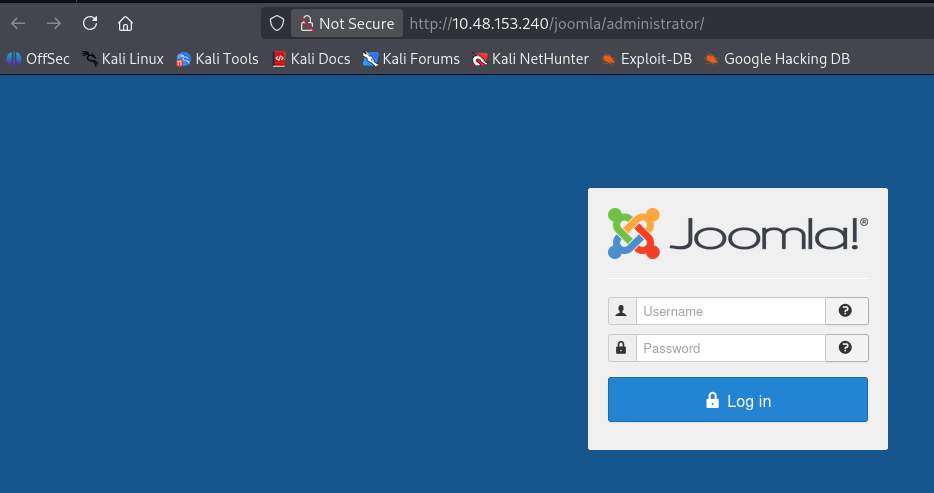
Task: Focus the Password input field
Action: pos(730,348)
